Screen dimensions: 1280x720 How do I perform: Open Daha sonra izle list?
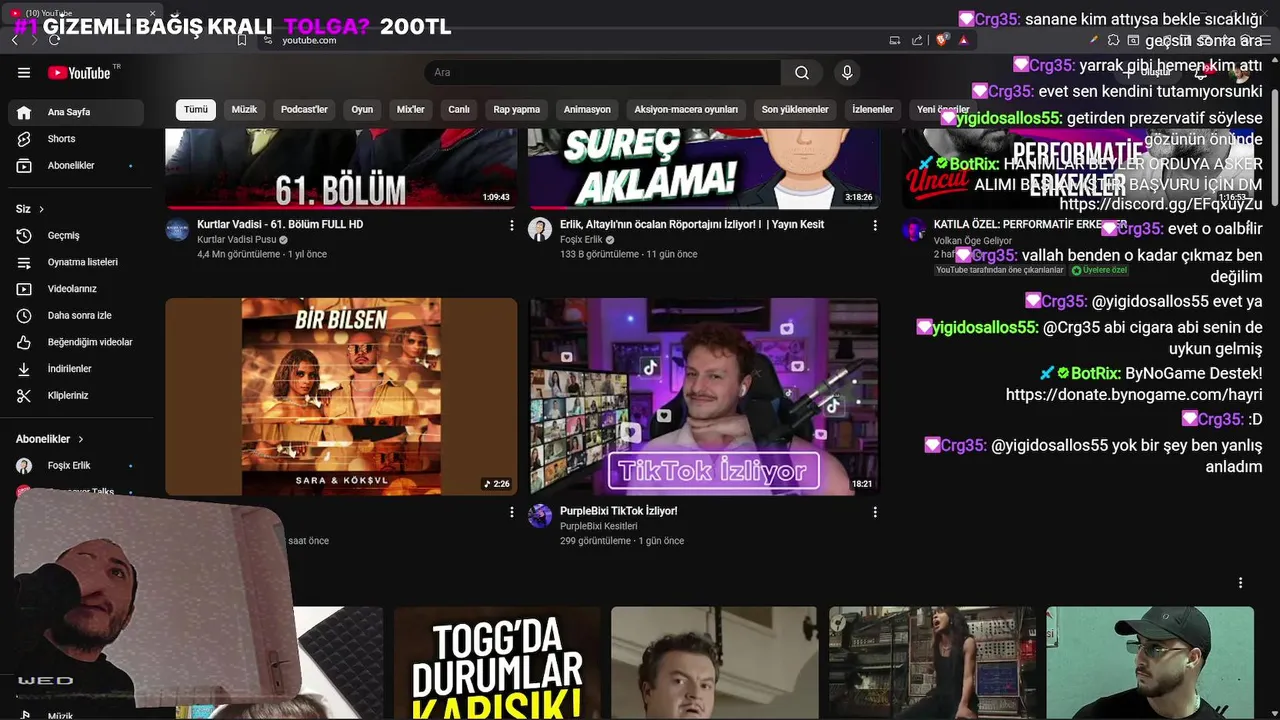pos(77,315)
